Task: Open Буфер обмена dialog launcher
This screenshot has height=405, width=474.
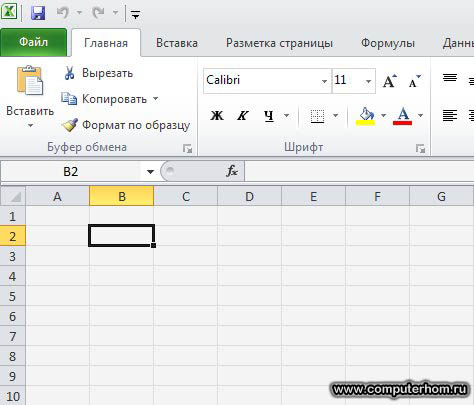Action: 188,149
